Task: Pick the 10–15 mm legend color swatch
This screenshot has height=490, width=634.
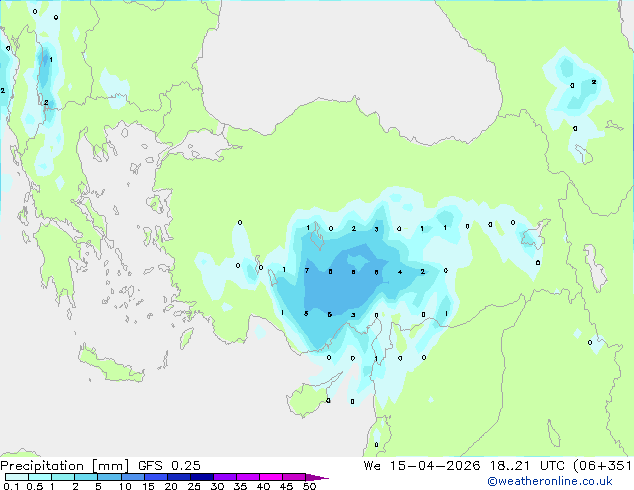Action: tap(132, 477)
